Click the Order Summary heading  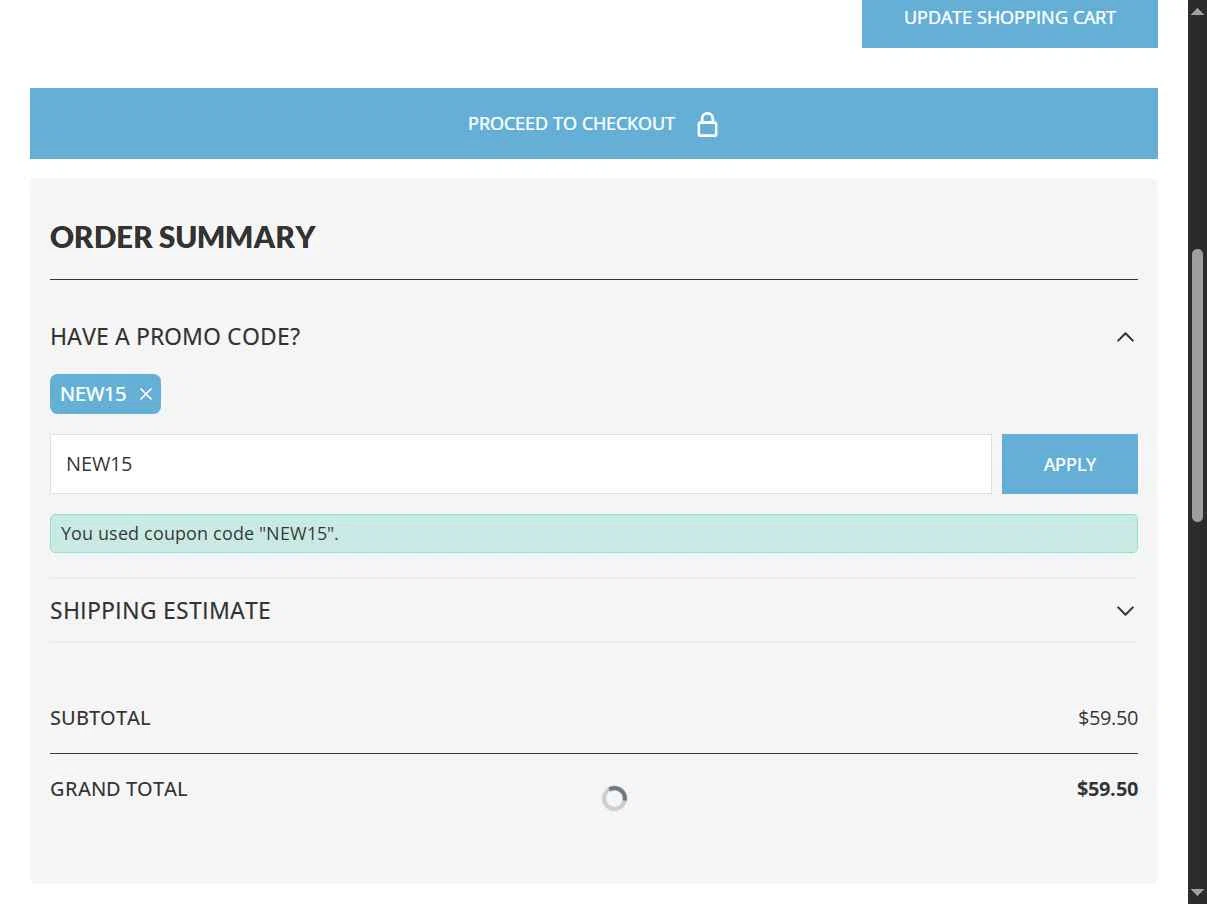[x=183, y=237]
